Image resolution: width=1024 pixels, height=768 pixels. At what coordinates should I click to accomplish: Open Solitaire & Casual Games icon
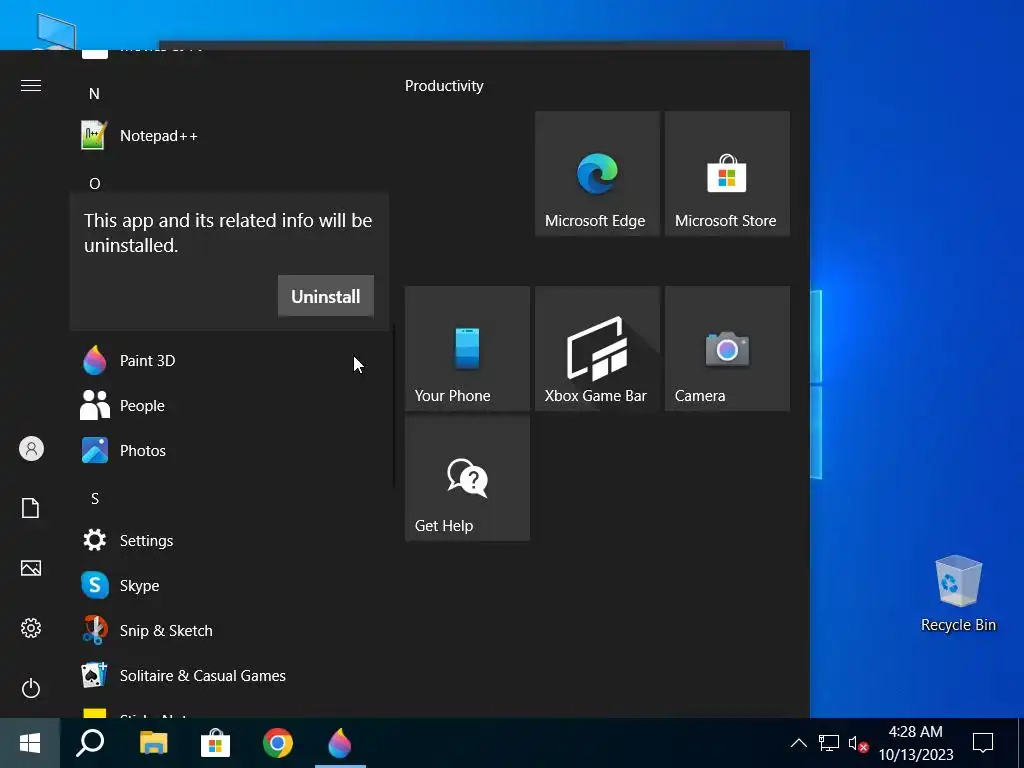pyautogui.click(x=95, y=675)
